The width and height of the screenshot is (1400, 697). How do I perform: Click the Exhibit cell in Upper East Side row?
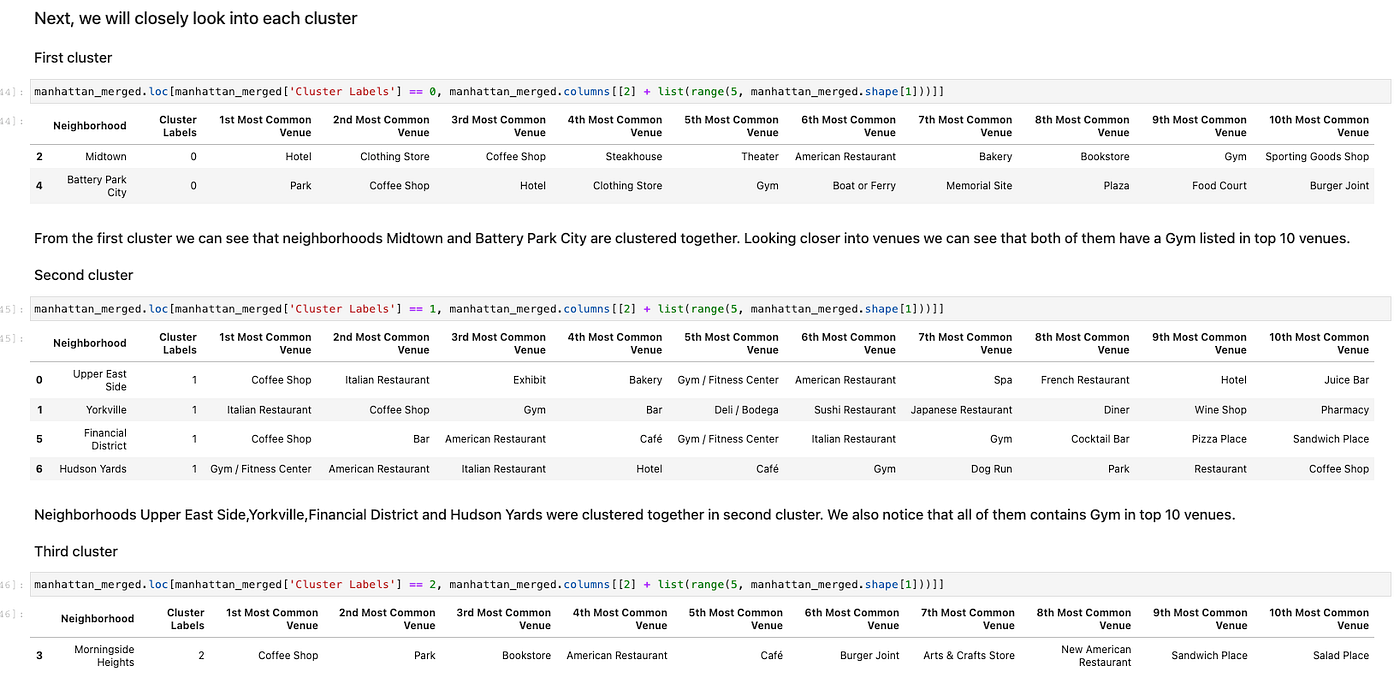pos(529,380)
